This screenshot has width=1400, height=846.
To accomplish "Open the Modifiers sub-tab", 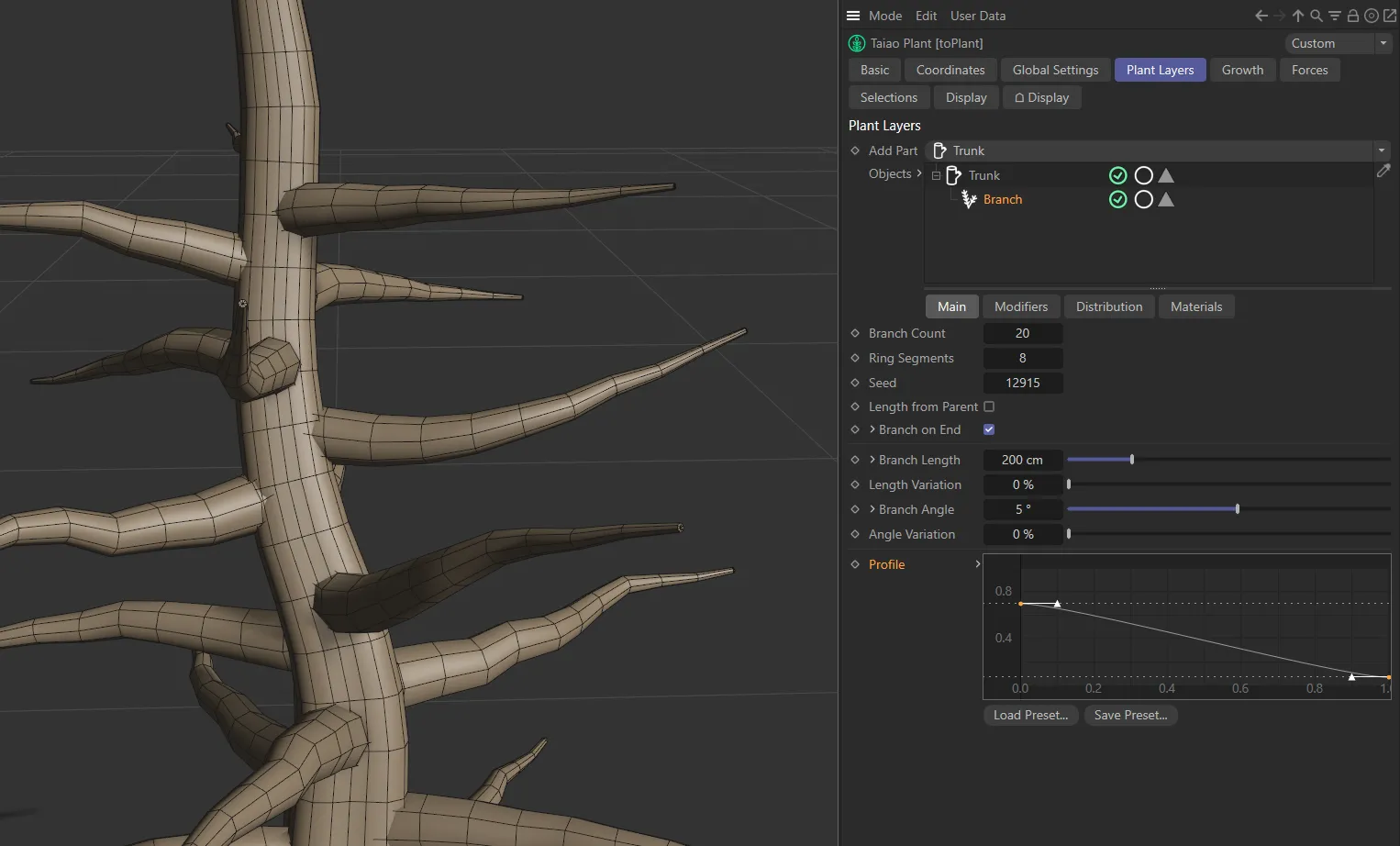I will (x=1020, y=306).
